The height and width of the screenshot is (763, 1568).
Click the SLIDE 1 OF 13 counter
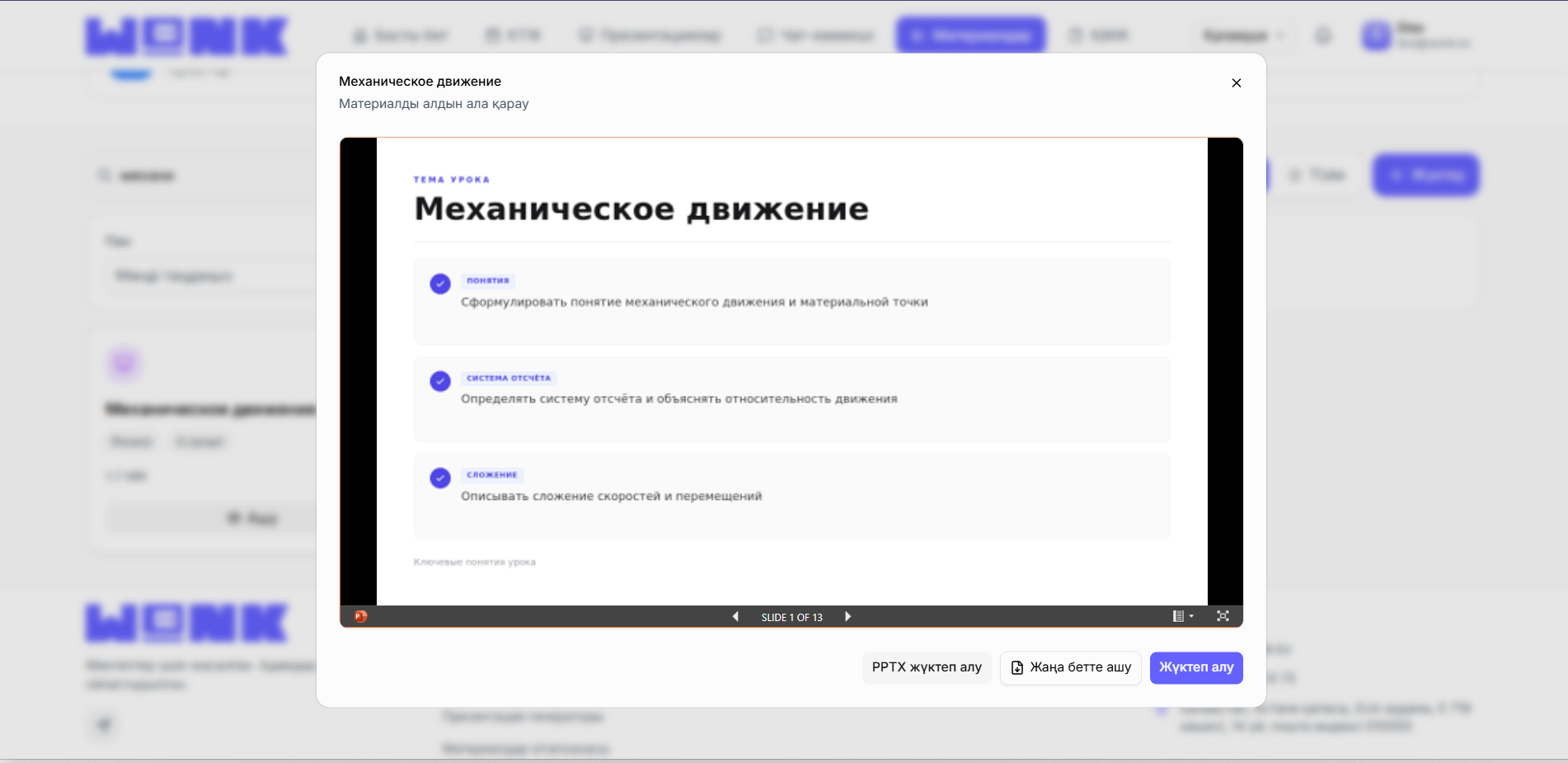click(x=791, y=616)
